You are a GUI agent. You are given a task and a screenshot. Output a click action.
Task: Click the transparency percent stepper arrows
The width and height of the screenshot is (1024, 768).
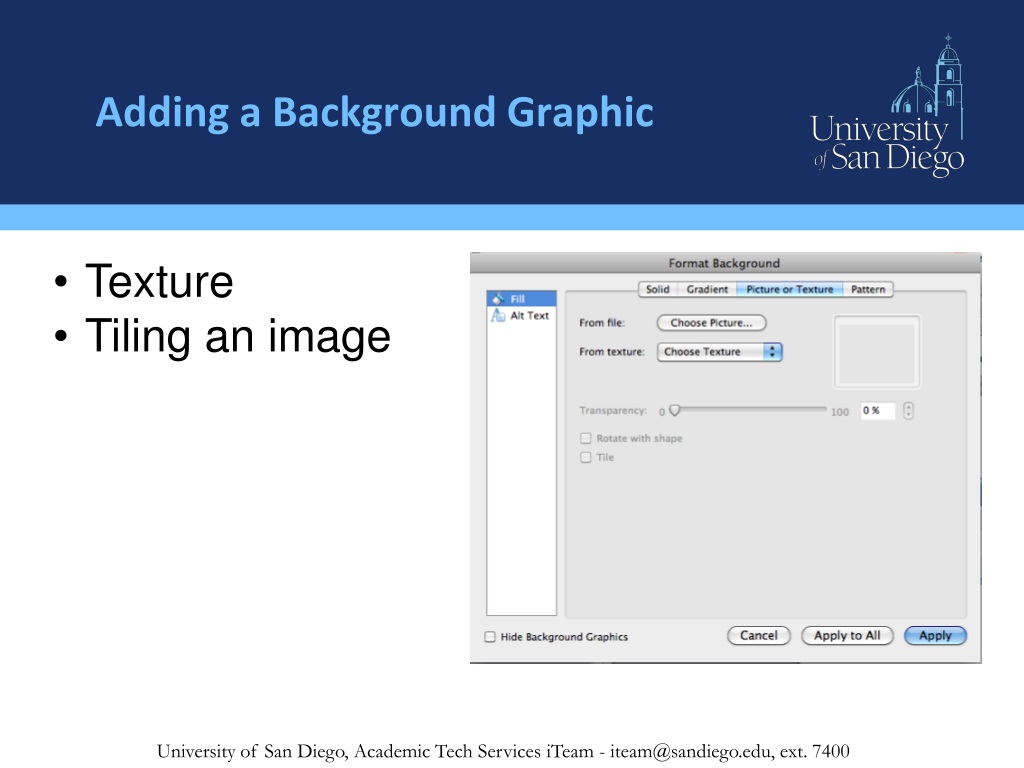click(908, 411)
